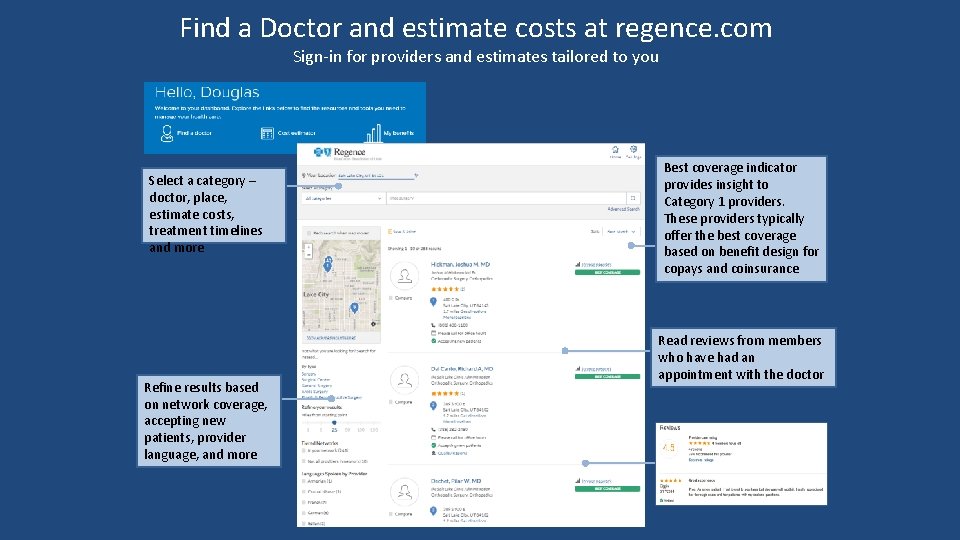This screenshot has height=540, width=960.
Task: Click Hickman's green accepting-patients check icon
Action: [x=433, y=341]
